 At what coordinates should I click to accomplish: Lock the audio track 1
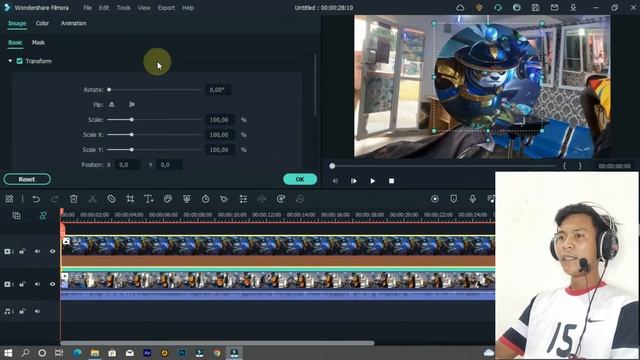[x=22, y=311]
